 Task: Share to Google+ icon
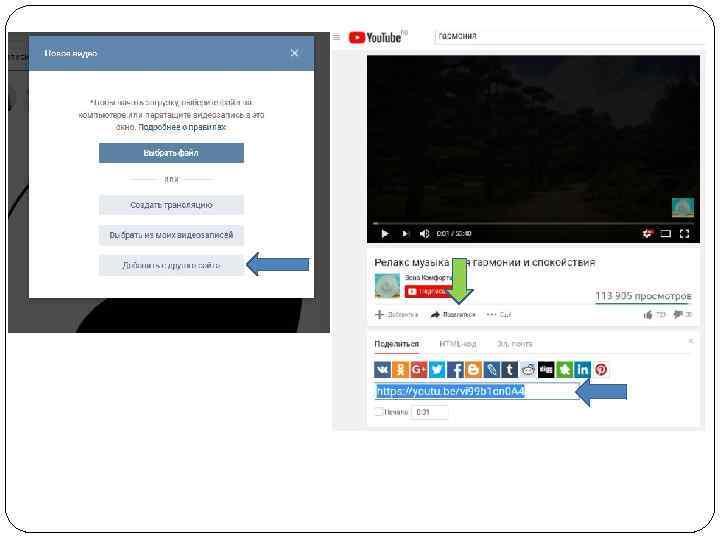(418, 369)
